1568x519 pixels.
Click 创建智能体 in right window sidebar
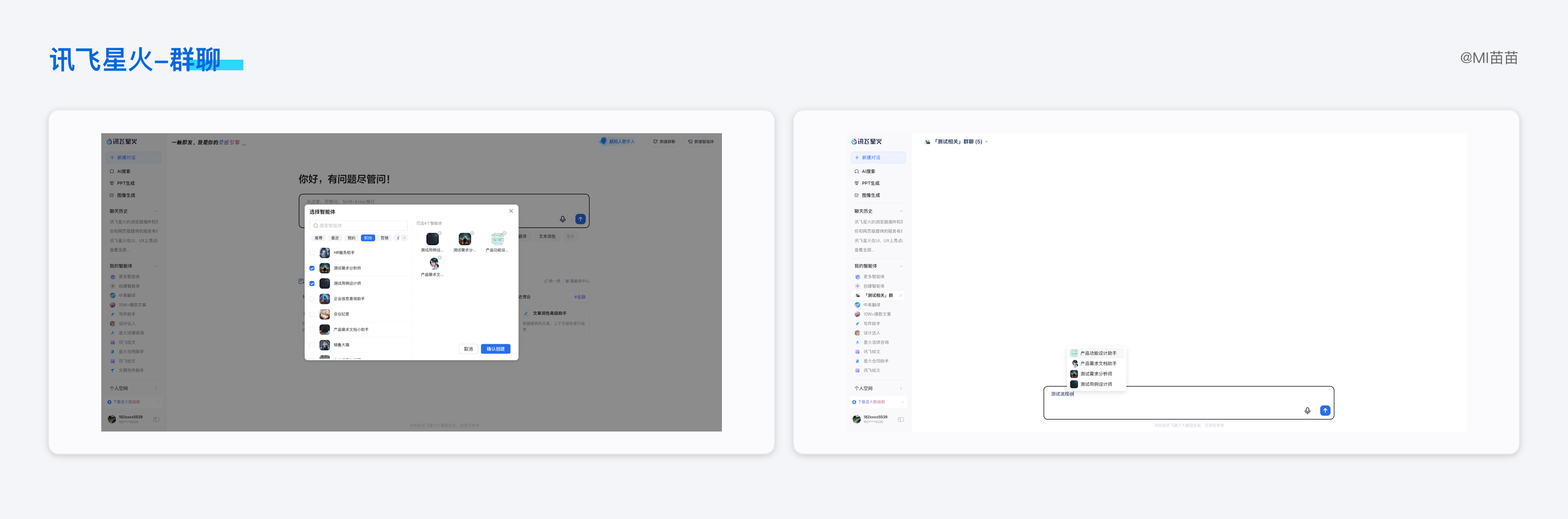click(870, 286)
